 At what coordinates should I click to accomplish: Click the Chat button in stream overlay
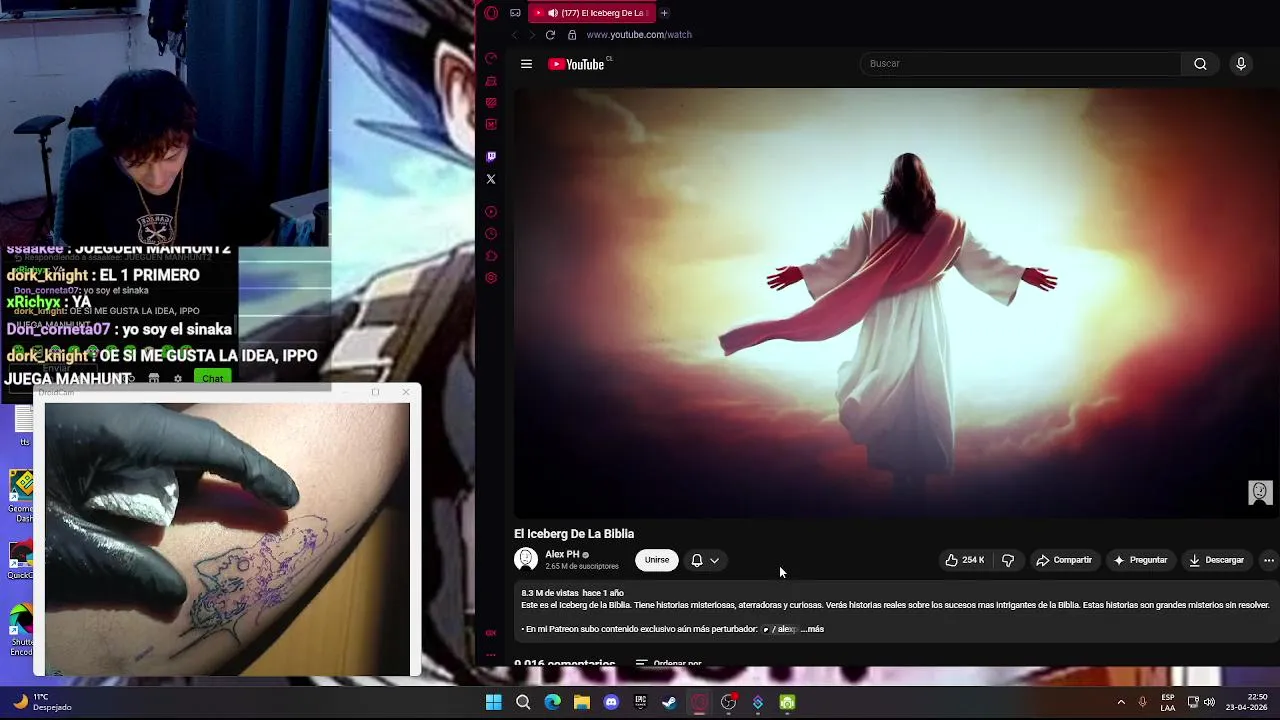[212, 378]
